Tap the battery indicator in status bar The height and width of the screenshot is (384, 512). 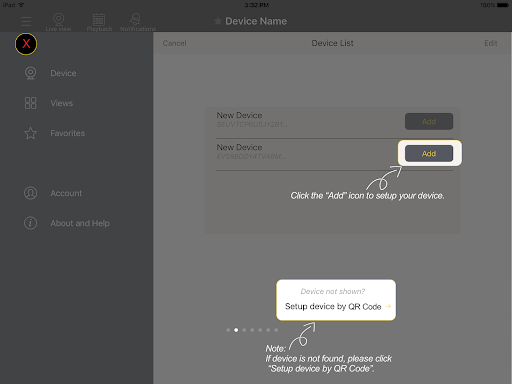503,5
